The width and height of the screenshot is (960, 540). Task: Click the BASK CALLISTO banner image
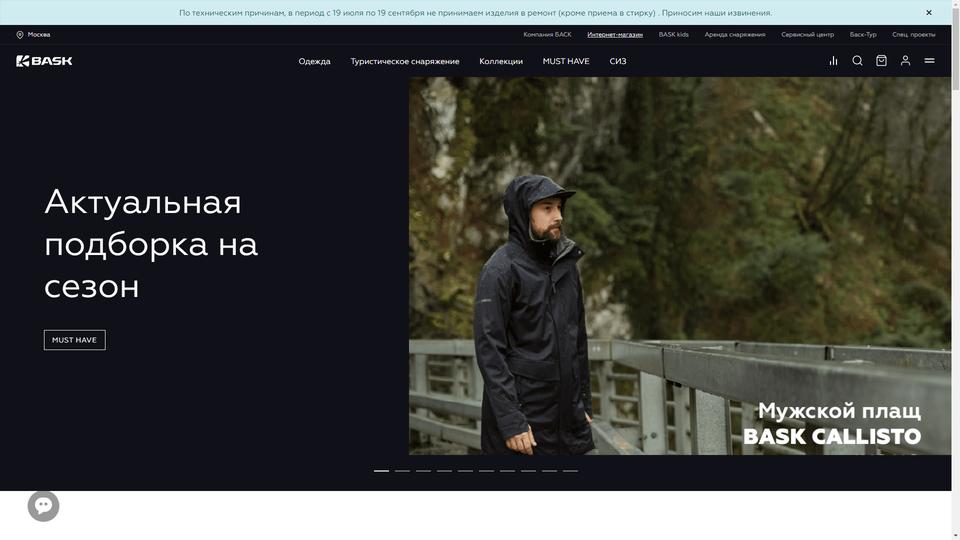(680, 266)
